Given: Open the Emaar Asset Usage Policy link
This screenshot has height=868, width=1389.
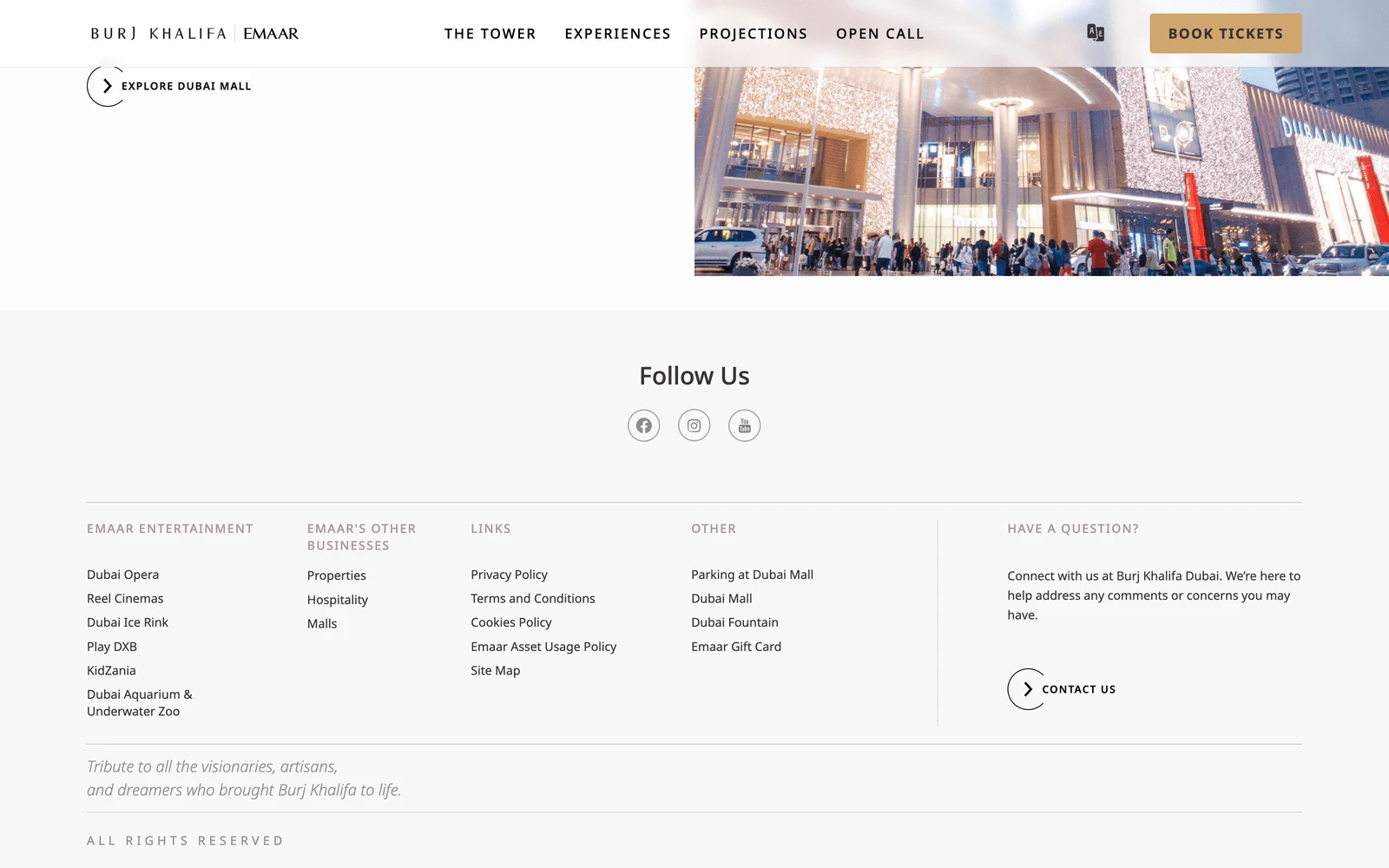Looking at the screenshot, I should 543,647.
